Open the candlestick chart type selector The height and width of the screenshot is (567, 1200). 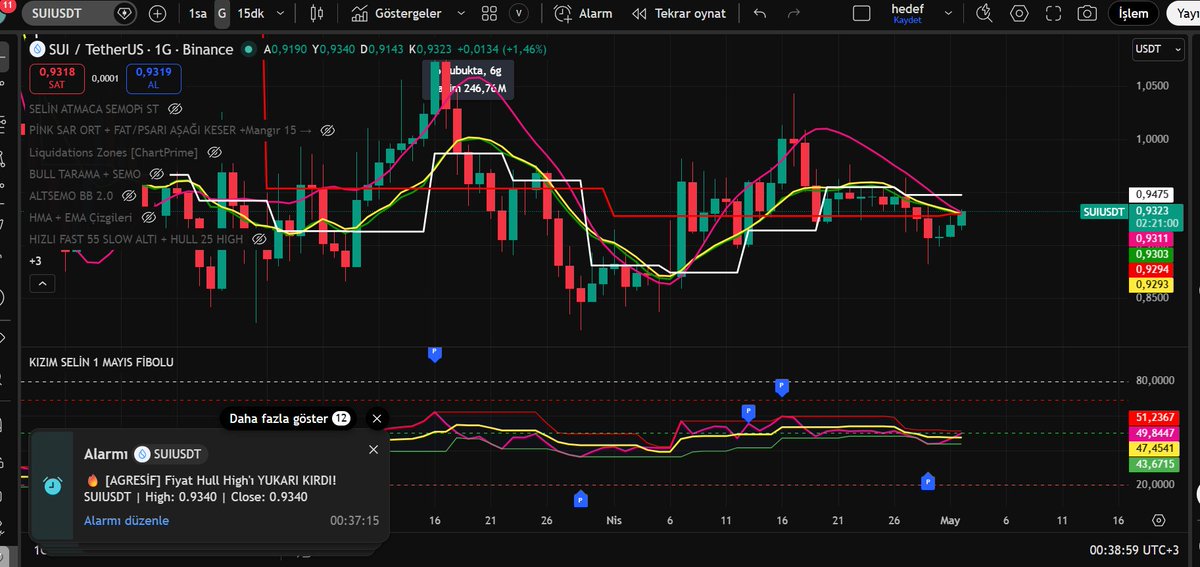(318, 14)
